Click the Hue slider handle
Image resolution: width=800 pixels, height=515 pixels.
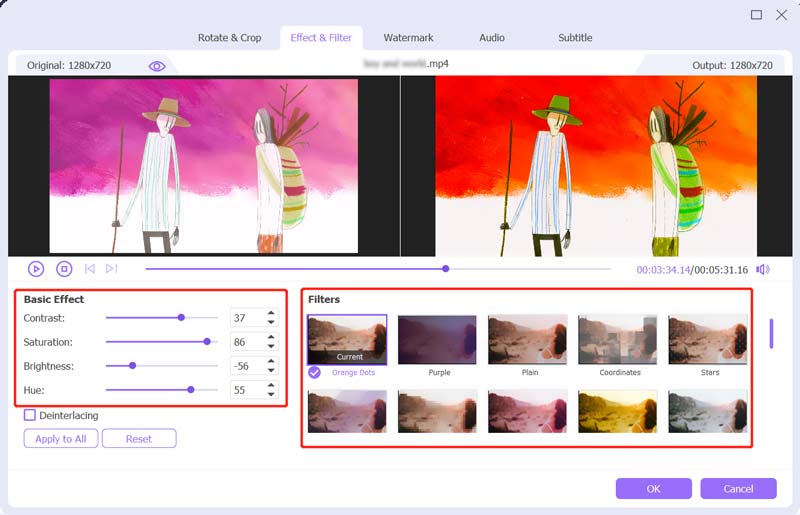(191, 389)
